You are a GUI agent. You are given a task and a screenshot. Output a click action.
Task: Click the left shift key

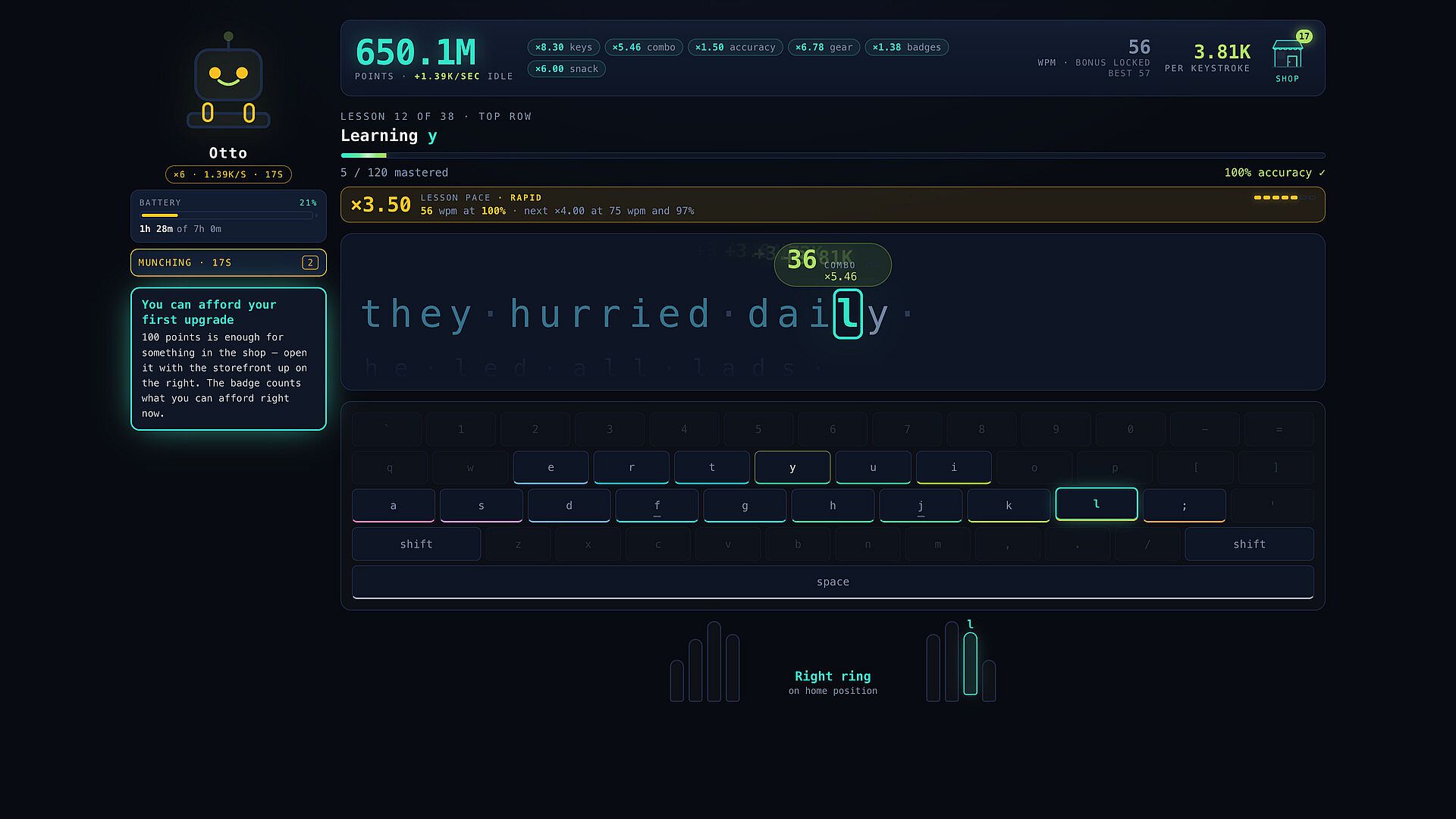point(416,544)
